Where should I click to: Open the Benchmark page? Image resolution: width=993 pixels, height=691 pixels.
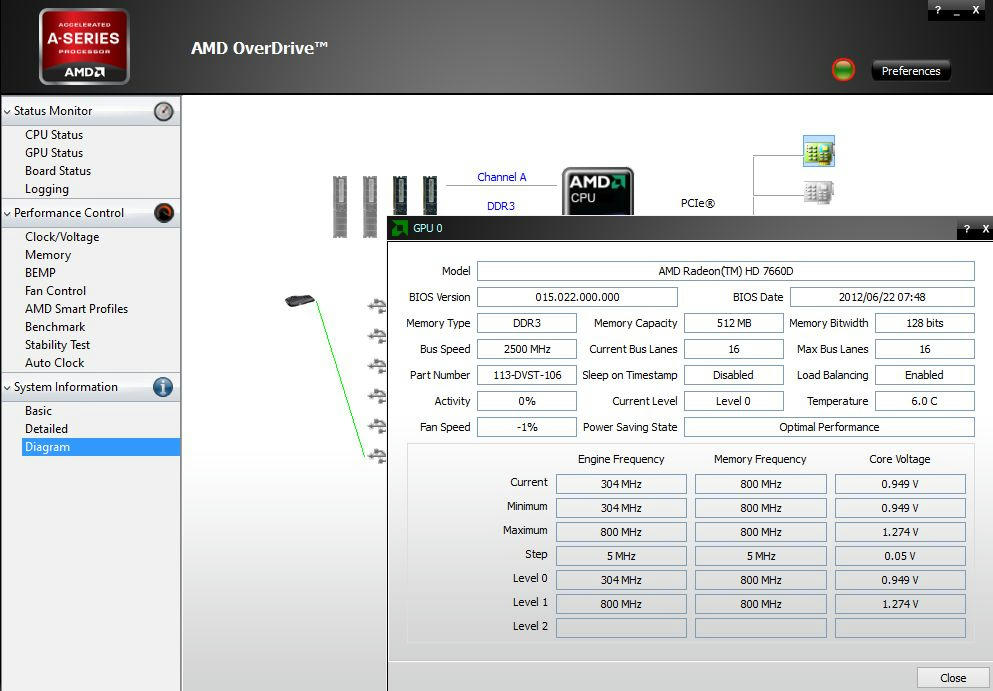click(x=55, y=327)
